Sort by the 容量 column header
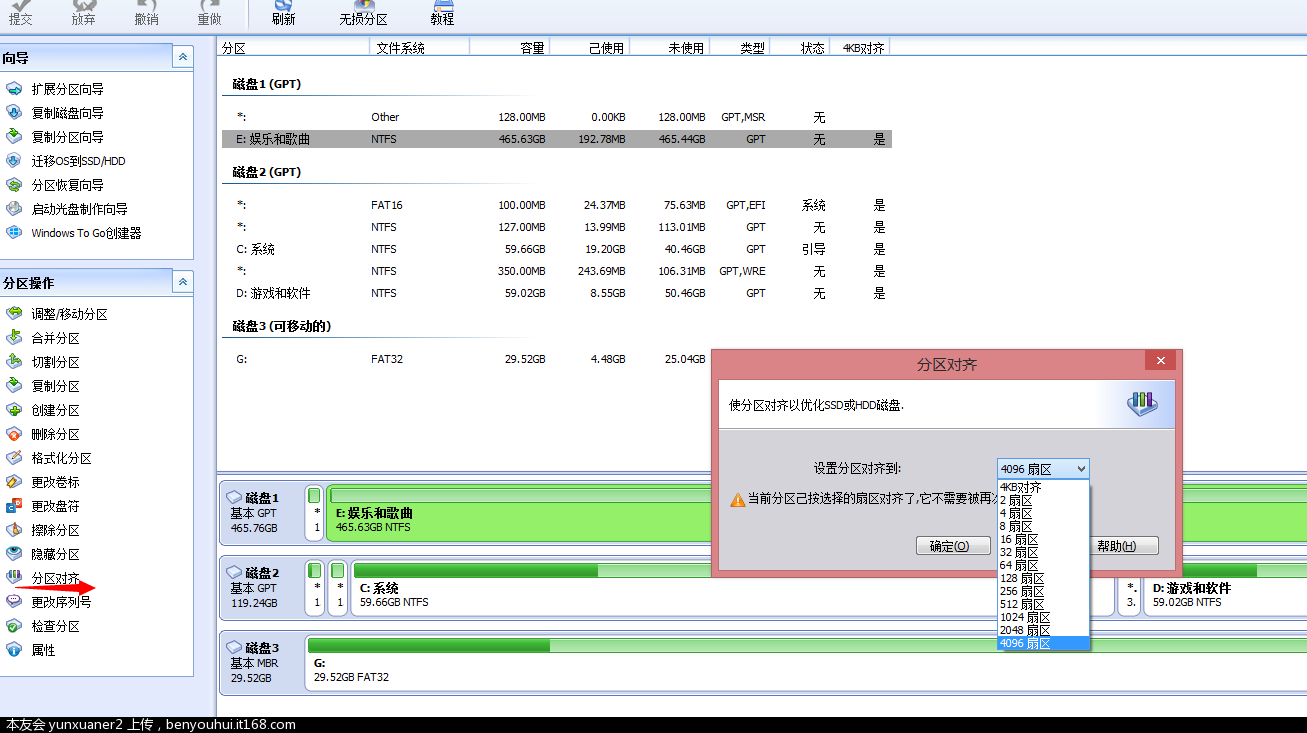1307x733 pixels. [509, 47]
